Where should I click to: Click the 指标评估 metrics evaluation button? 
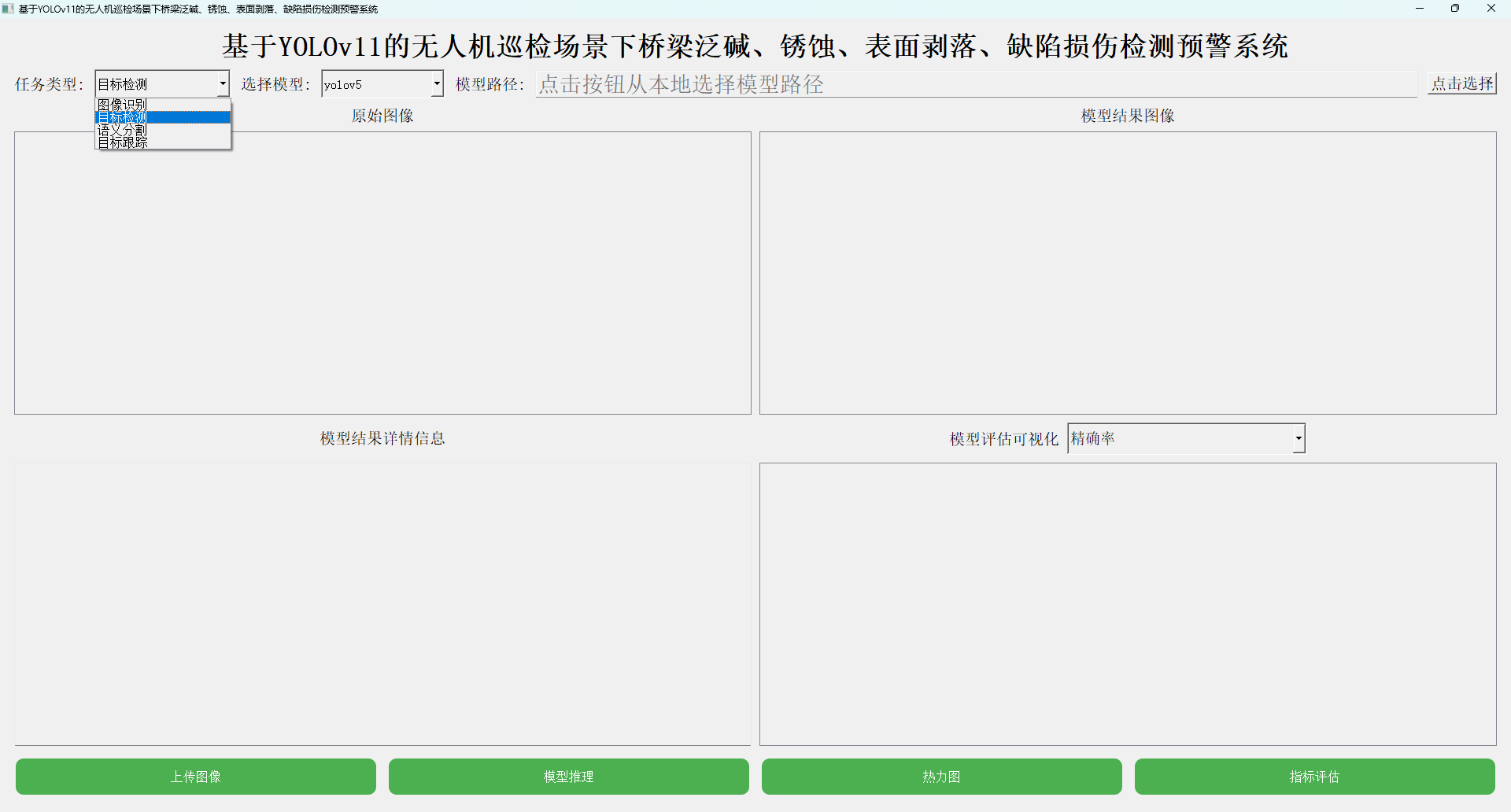[x=1315, y=777]
